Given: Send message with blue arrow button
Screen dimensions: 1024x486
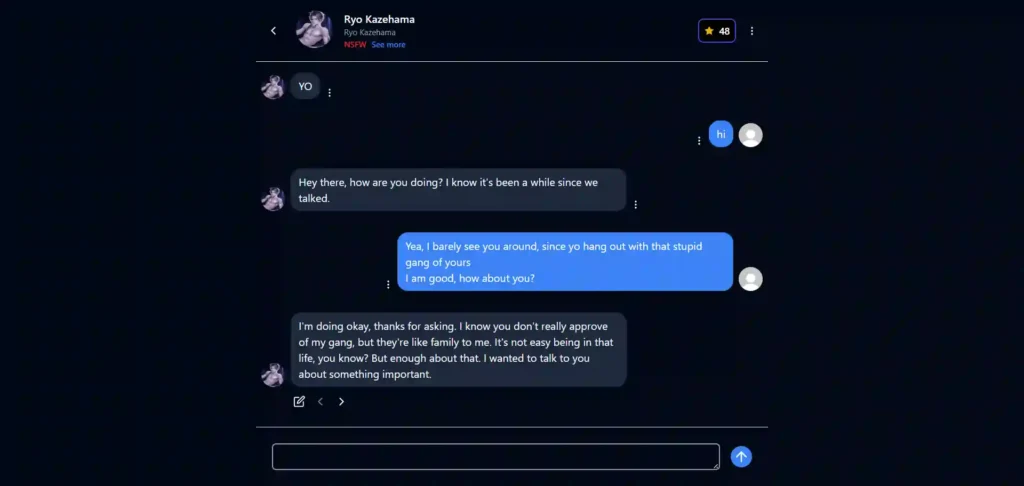Looking at the screenshot, I should pos(741,457).
